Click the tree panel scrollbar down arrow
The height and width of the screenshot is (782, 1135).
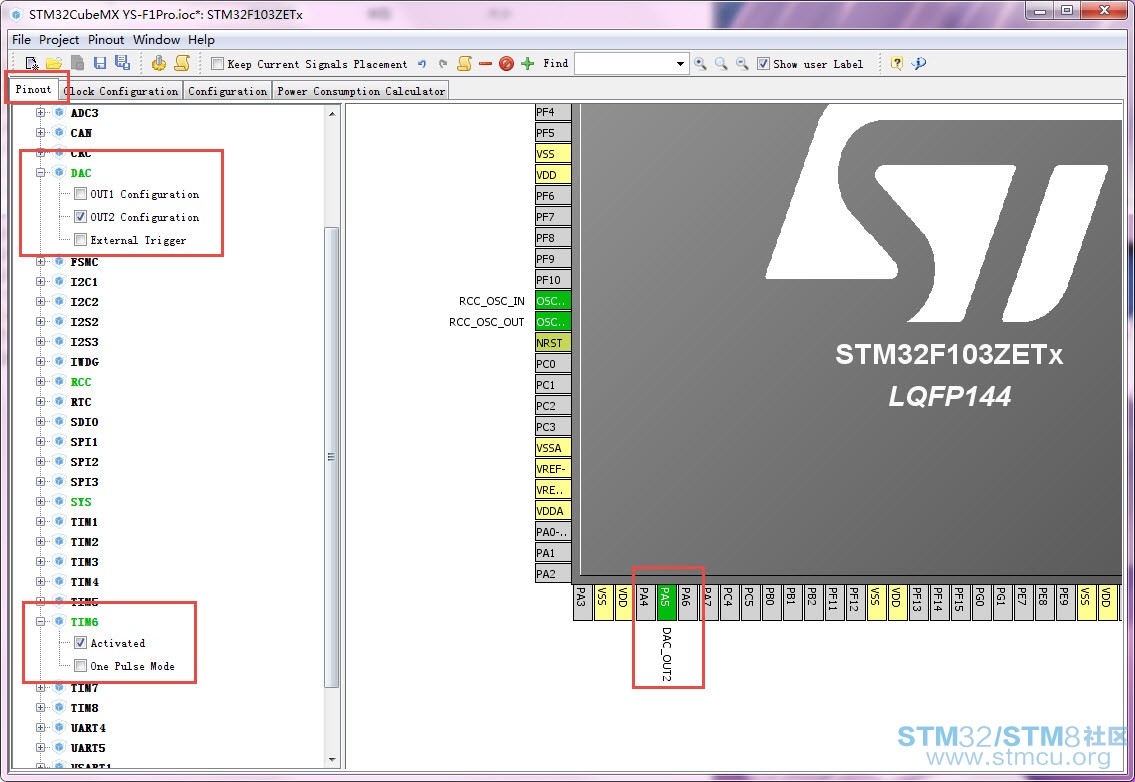pyautogui.click(x=332, y=760)
